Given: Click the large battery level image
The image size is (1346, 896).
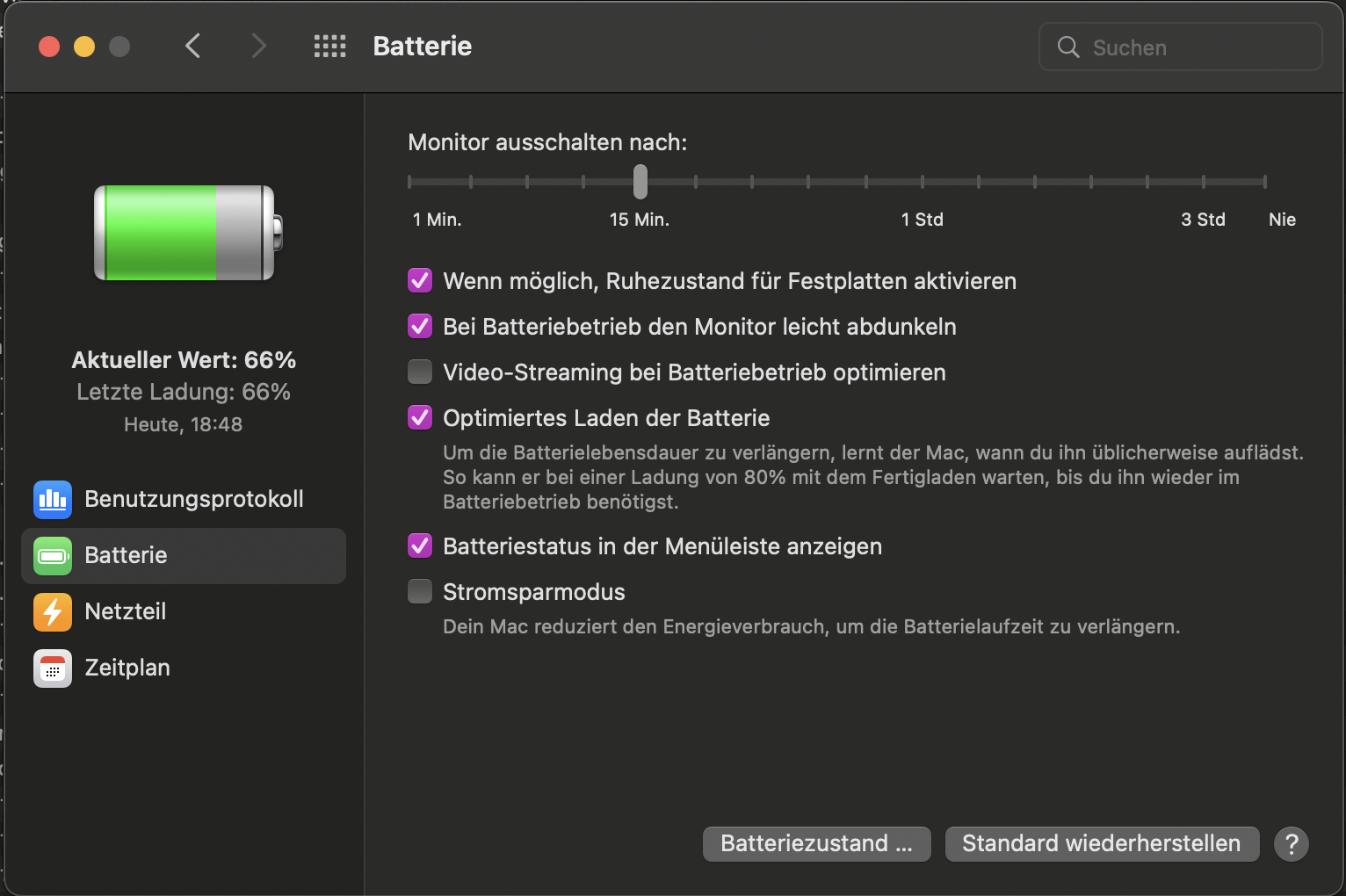Looking at the screenshot, I should click(188, 233).
